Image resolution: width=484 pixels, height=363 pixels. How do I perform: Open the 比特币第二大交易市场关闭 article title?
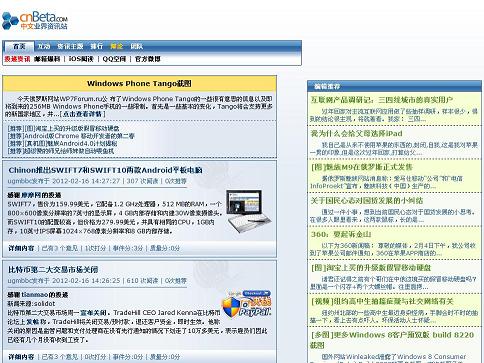(53, 269)
